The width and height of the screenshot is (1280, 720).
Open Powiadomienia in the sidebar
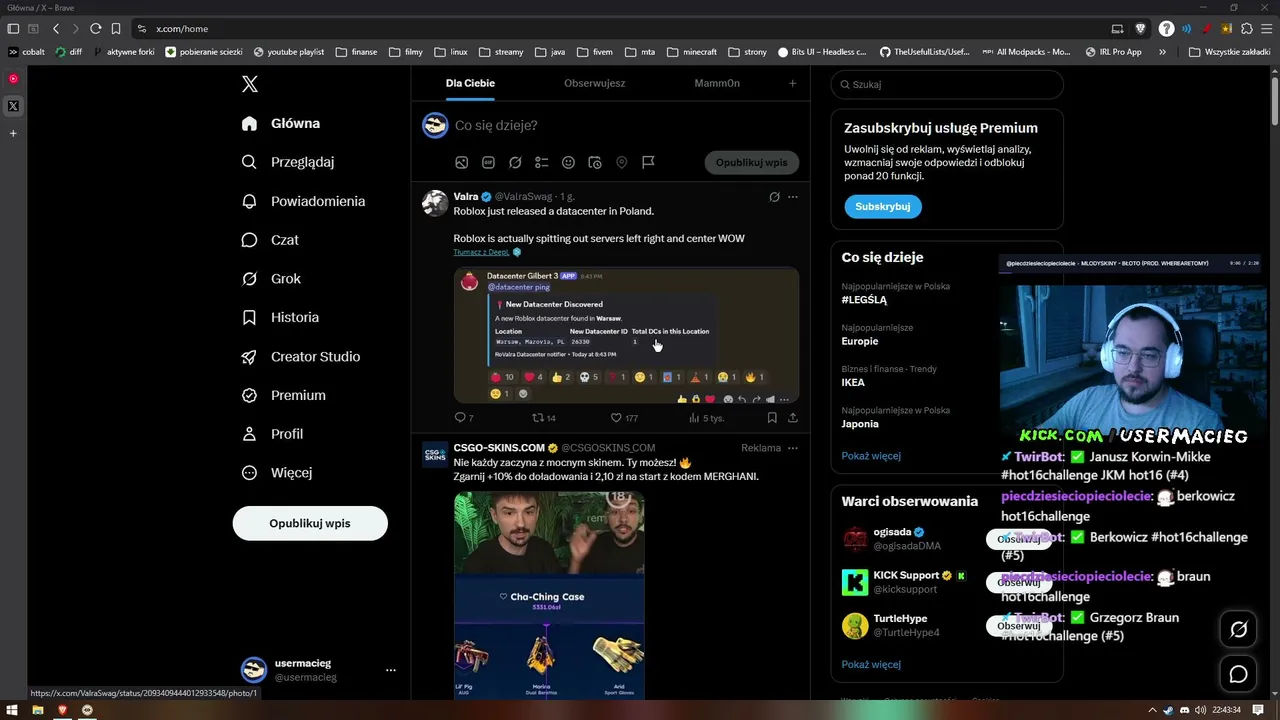pyautogui.click(x=304, y=201)
